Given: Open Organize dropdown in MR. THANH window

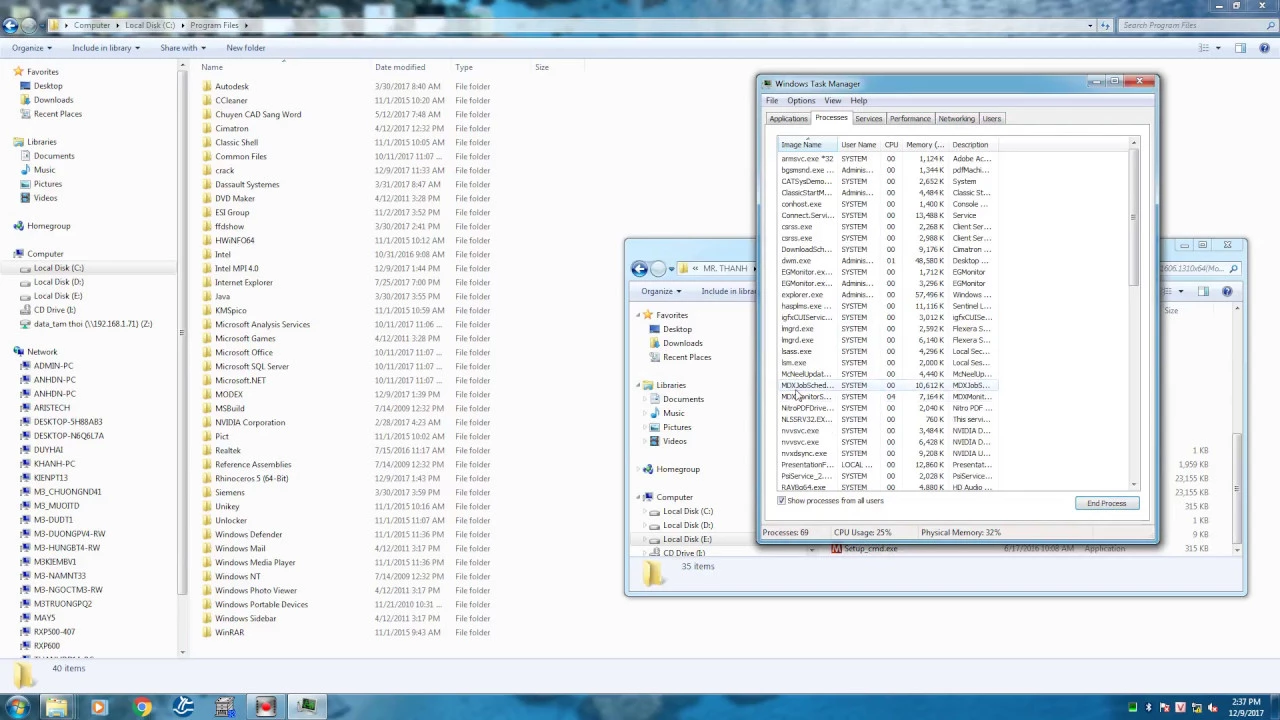Looking at the screenshot, I should (x=661, y=291).
